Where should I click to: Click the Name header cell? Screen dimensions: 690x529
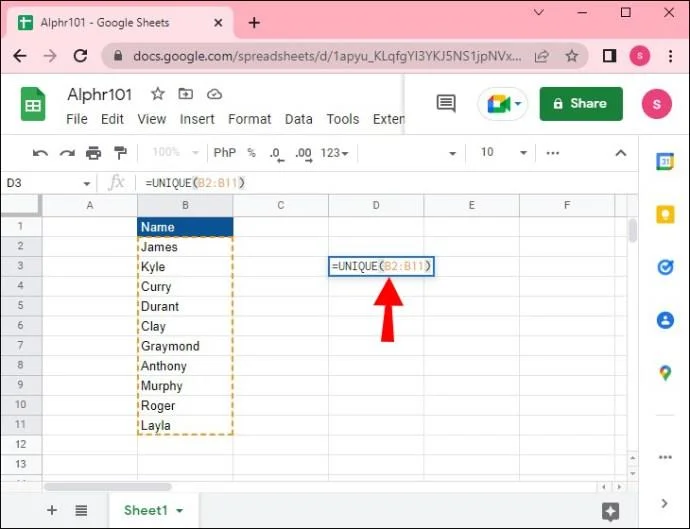pos(185,227)
